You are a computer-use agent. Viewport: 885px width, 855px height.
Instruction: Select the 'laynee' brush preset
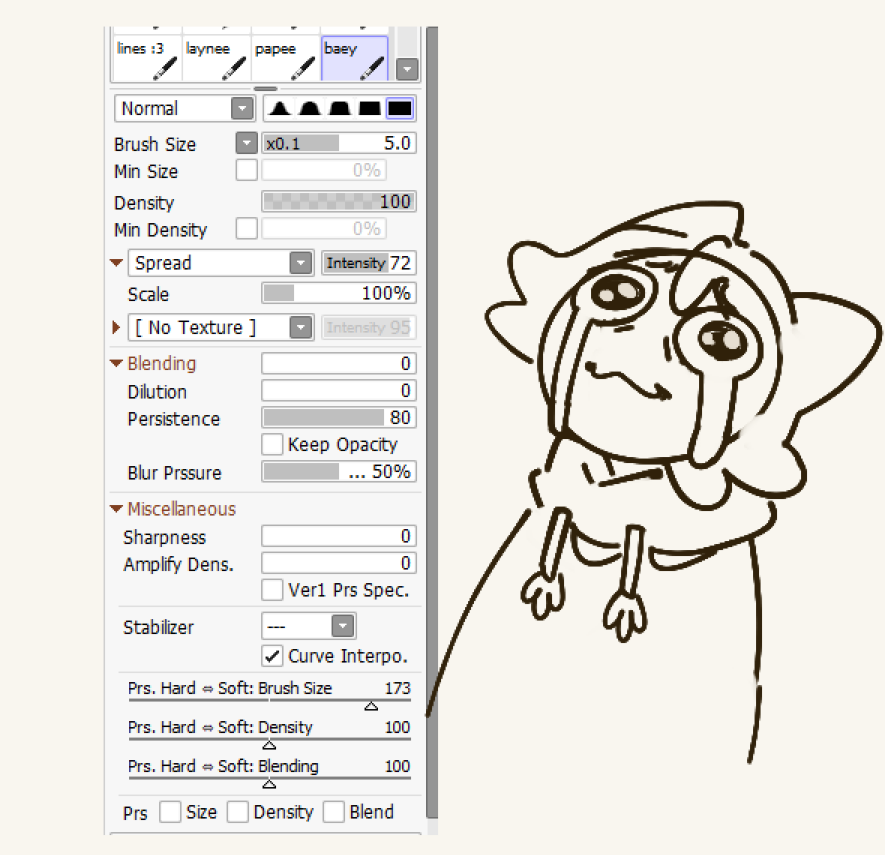coord(216,58)
